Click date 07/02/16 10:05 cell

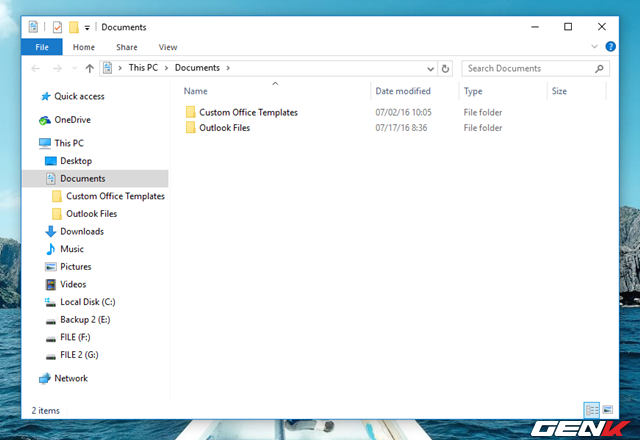(403, 112)
